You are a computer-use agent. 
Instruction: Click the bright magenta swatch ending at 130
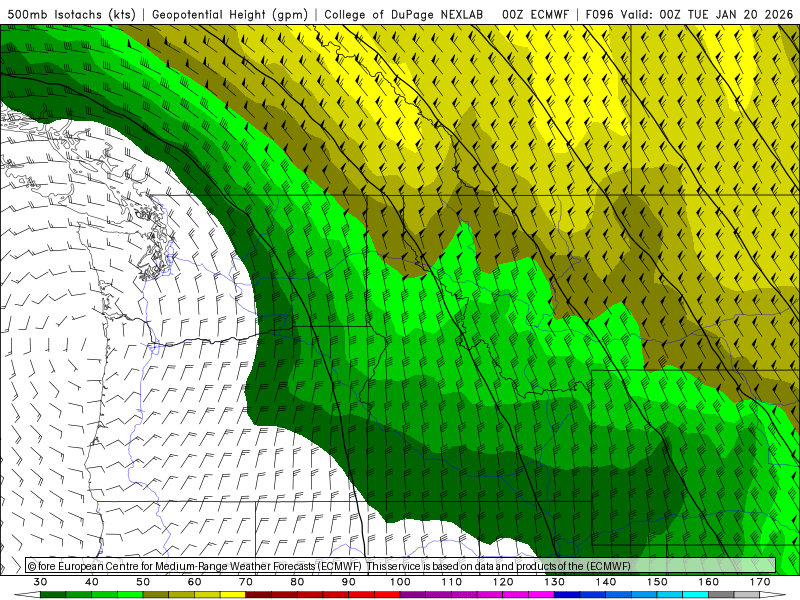click(x=541, y=594)
